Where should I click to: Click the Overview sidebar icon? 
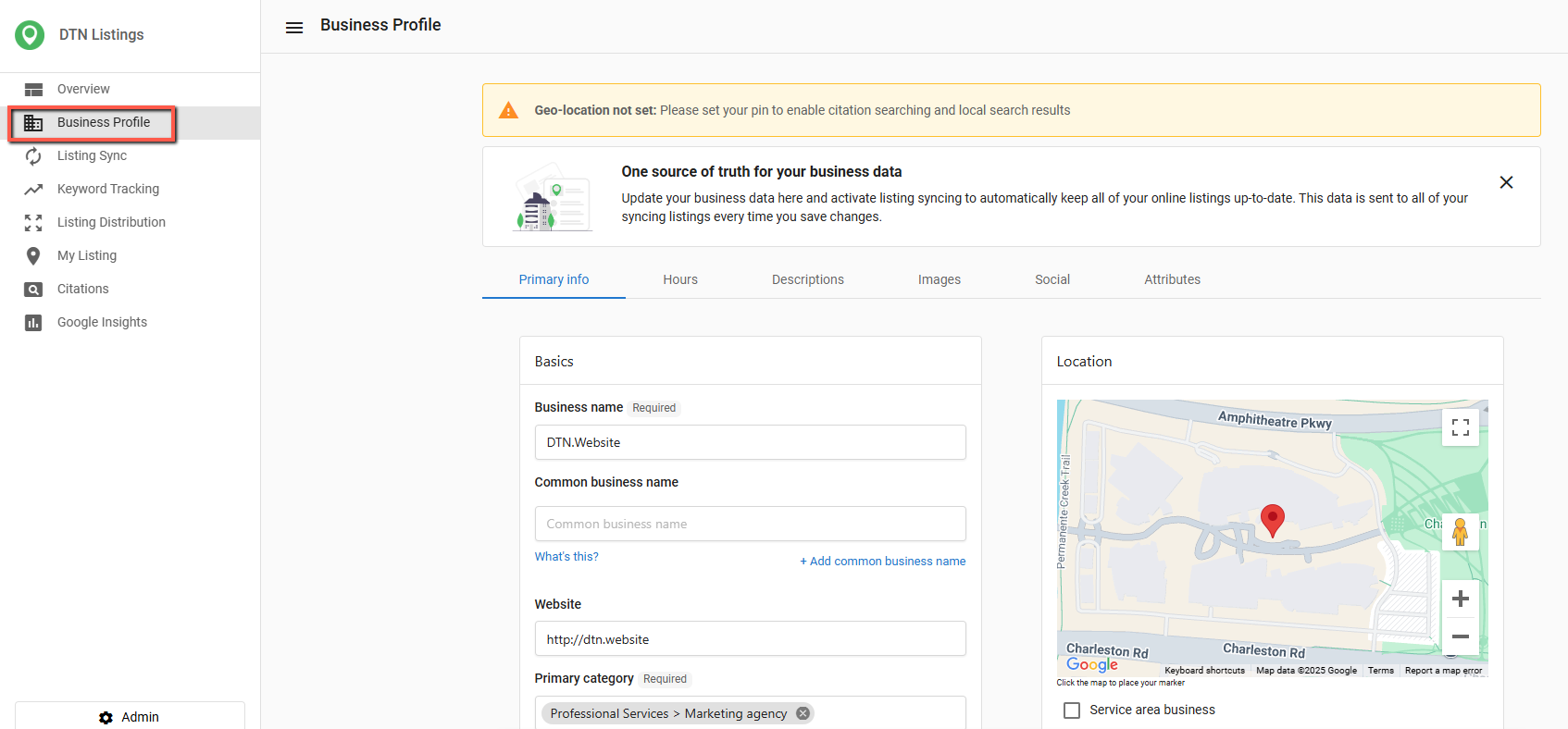(x=33, y=90)
